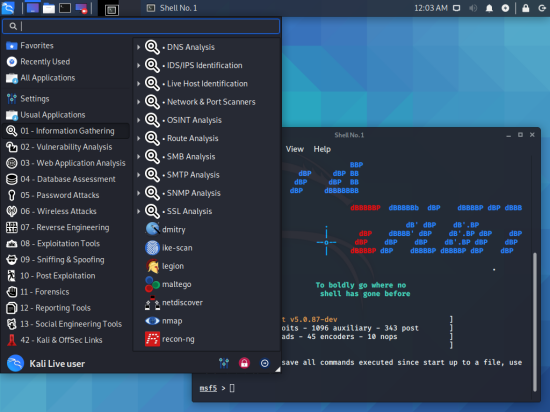Open the Kali dragon applications menu icon
The image size is (550, 412).
[8, 8]
